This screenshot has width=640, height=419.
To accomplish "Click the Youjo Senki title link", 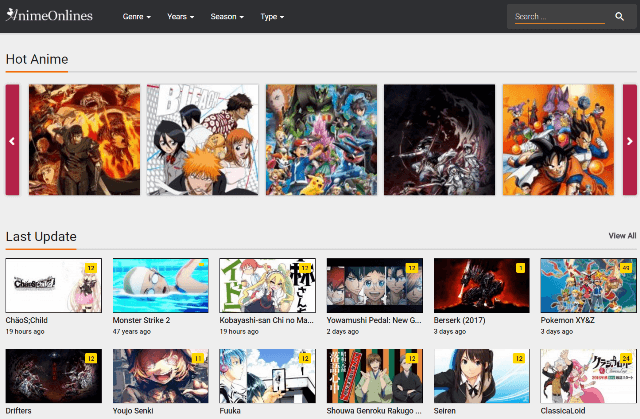I will point(133,411).
